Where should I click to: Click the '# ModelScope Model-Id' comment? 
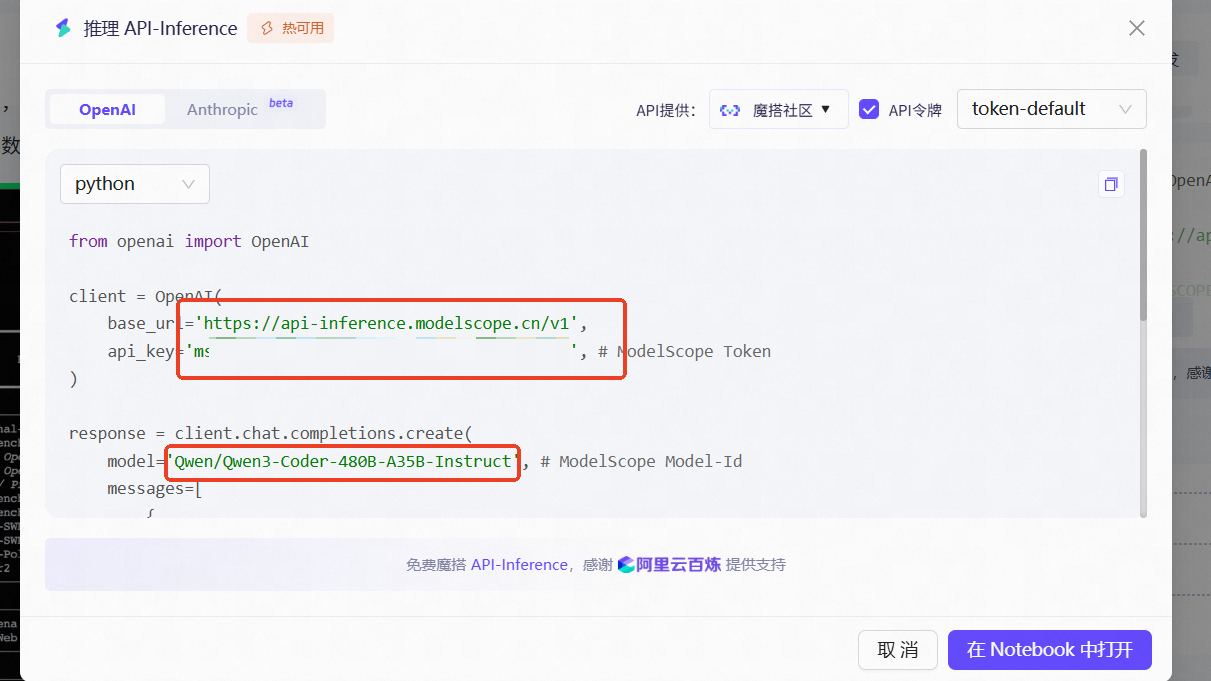[x=641, y=461]
